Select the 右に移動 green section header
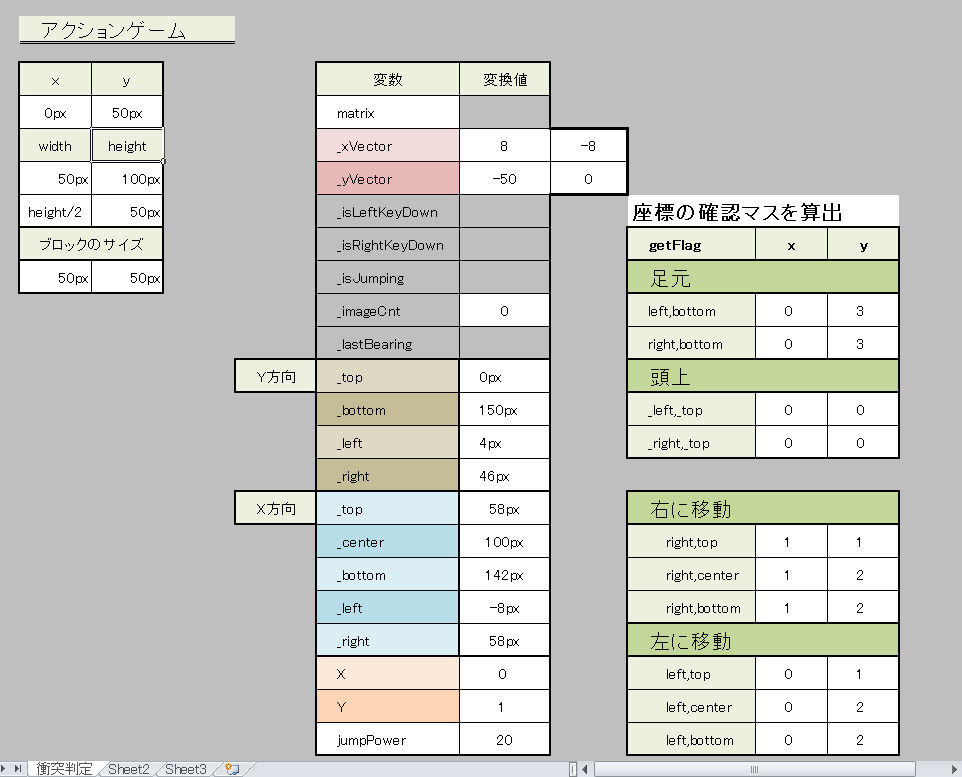 click(x=763, y=509)
